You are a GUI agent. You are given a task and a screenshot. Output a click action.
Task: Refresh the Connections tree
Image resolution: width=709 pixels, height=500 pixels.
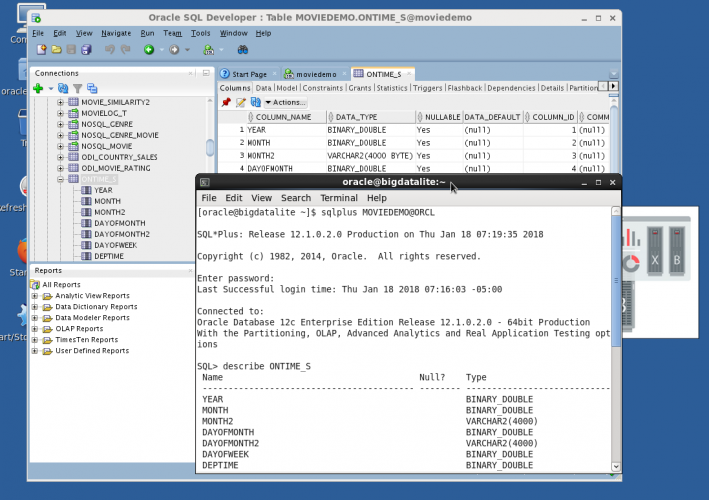(x=63, y=89)
